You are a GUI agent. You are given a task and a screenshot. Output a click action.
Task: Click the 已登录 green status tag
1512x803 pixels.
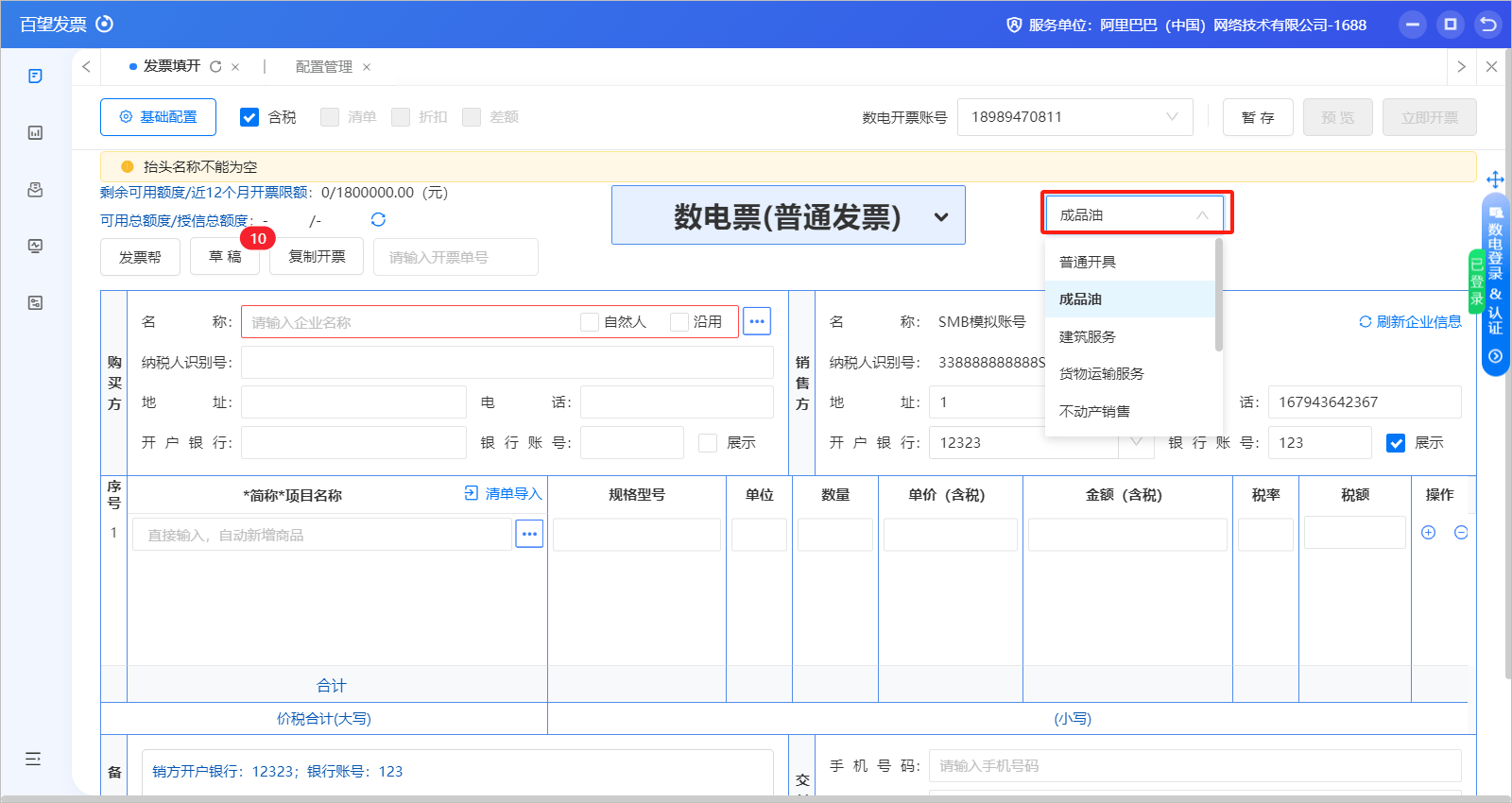click(x=1476, y=282)
